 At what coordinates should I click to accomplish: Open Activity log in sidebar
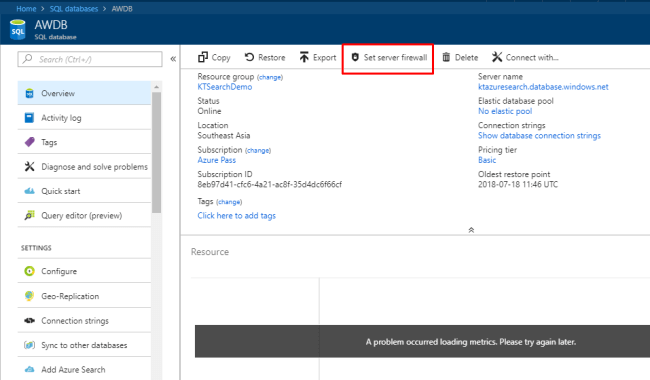(84, 118)
